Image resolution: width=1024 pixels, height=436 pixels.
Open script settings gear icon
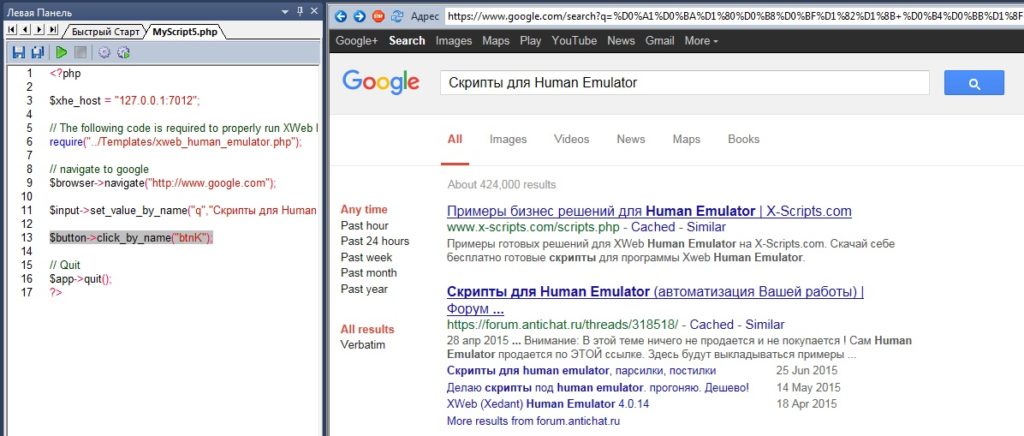click(x=104, y=53)
